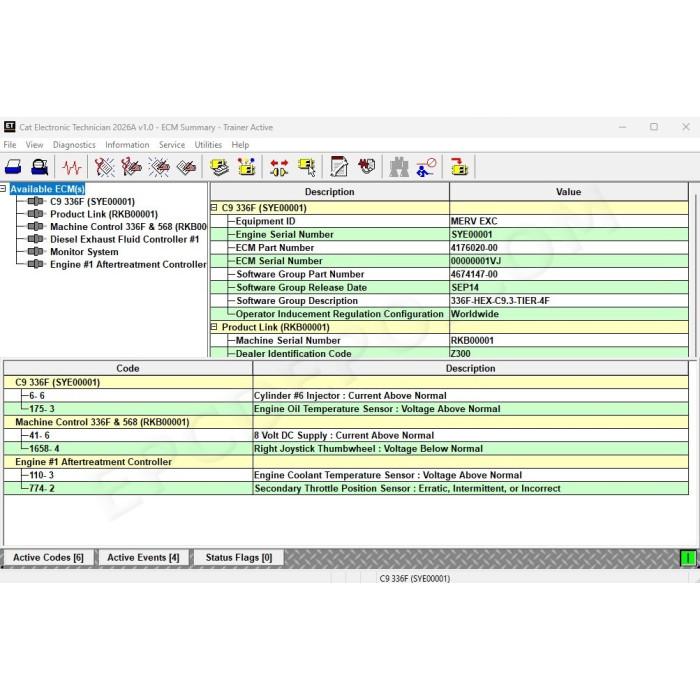Open the Information menu

pos(127,145)
